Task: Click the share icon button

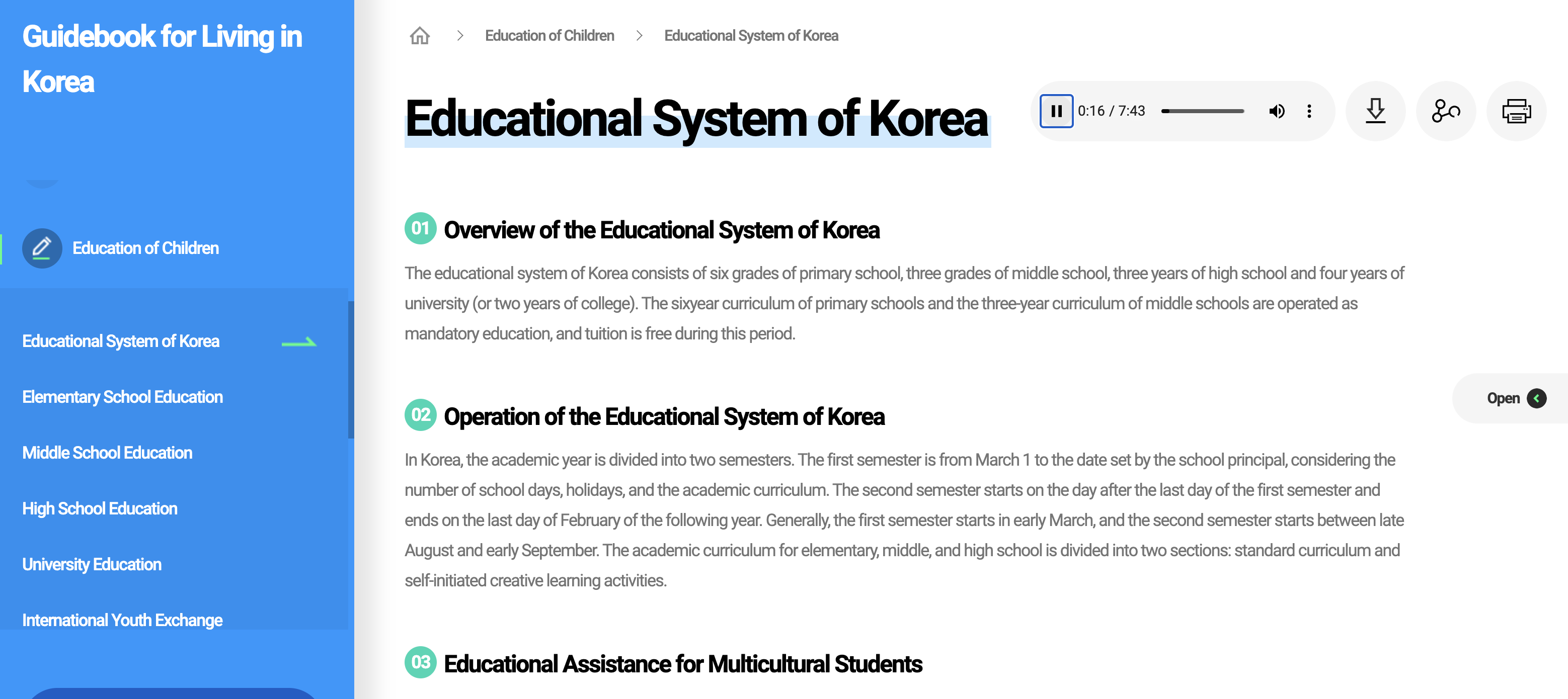Action: [x=1446, y=111]
